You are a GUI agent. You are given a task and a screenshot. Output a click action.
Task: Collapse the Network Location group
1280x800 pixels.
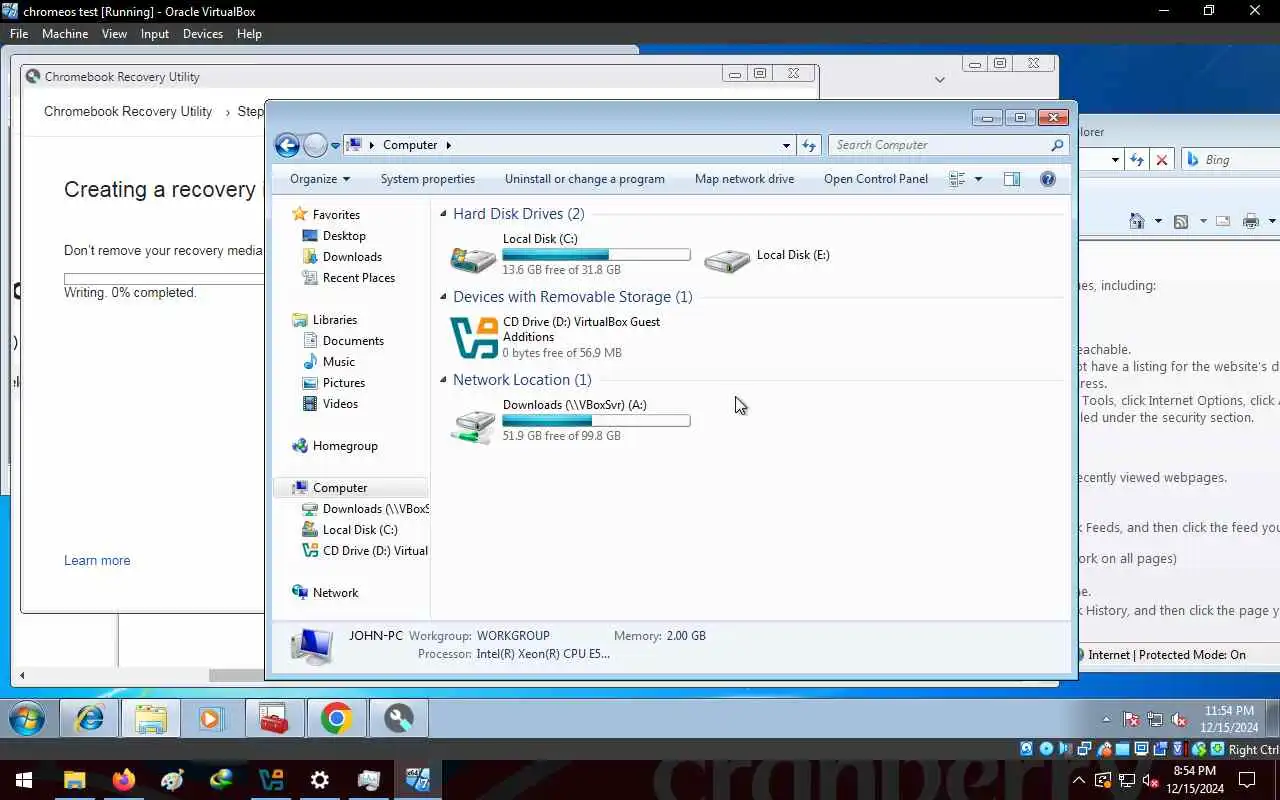pyautogui.click(x=444, y=380)
